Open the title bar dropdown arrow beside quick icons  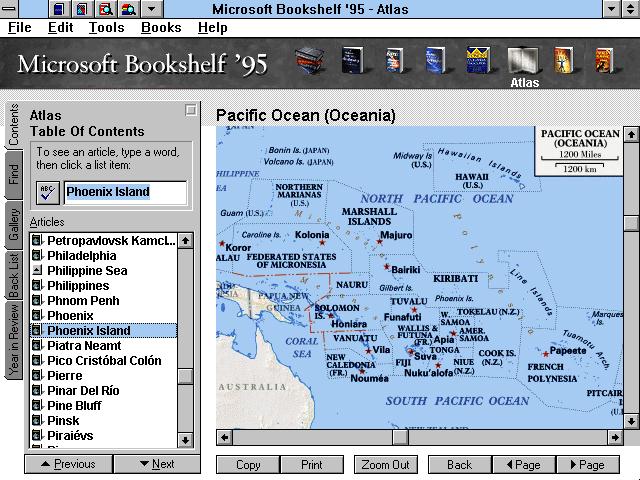click(151, 9)
